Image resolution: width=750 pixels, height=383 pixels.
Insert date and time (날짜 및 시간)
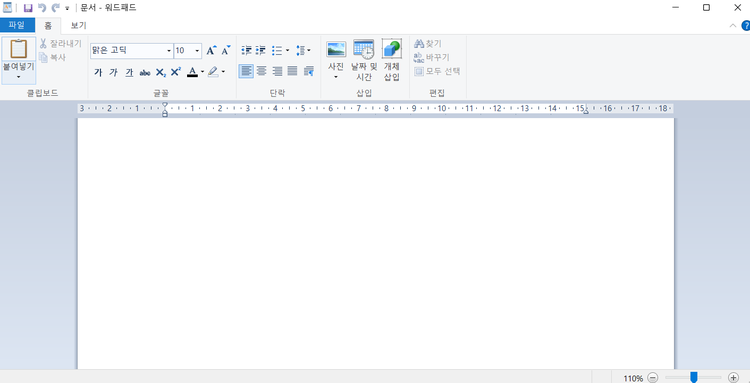(x=364, y=49)
